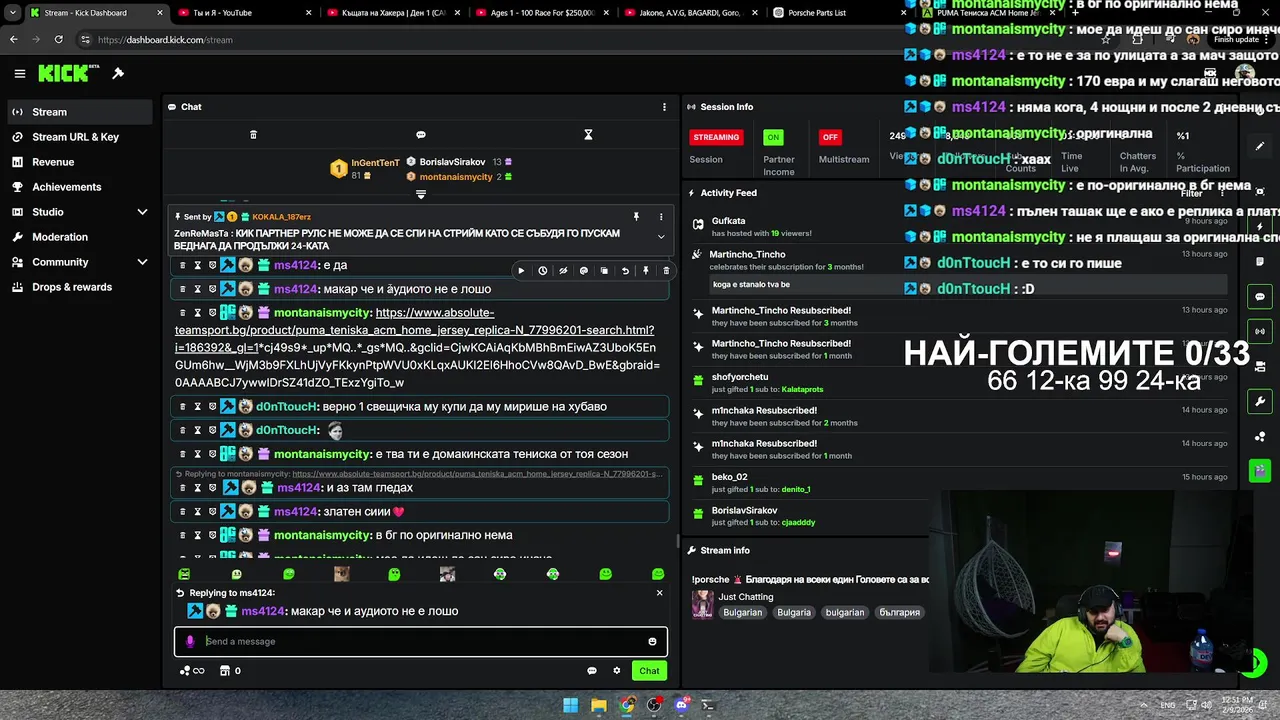This screenshot has height=720, width=1280.
Task: Open the Chat panel three-dot menu
Action: (664, 107)
